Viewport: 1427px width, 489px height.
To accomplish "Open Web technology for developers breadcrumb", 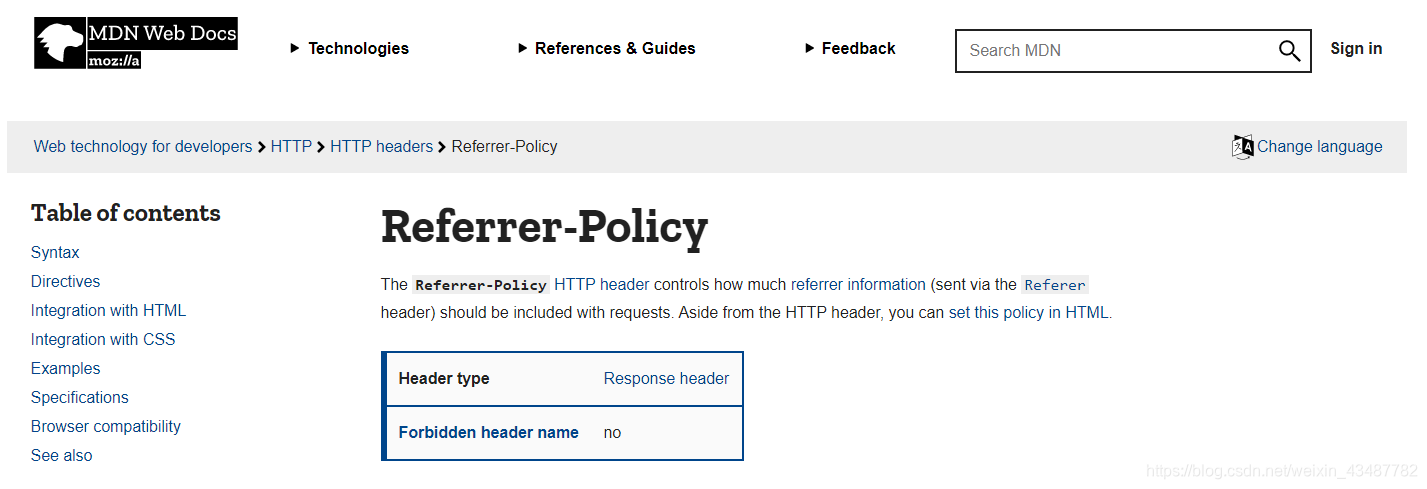I will click(143, 146).
